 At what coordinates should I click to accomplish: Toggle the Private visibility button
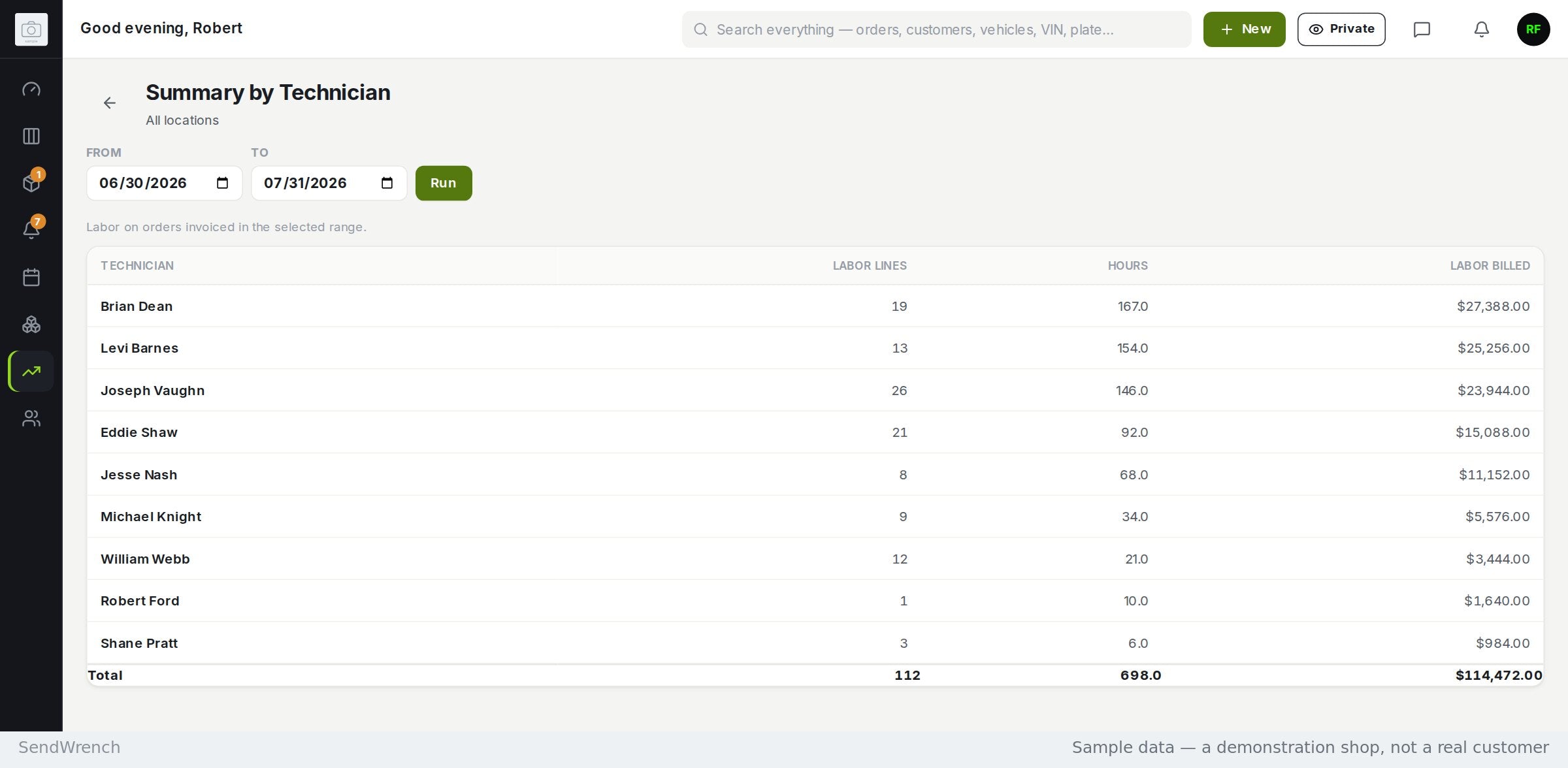click(1341, 29)
